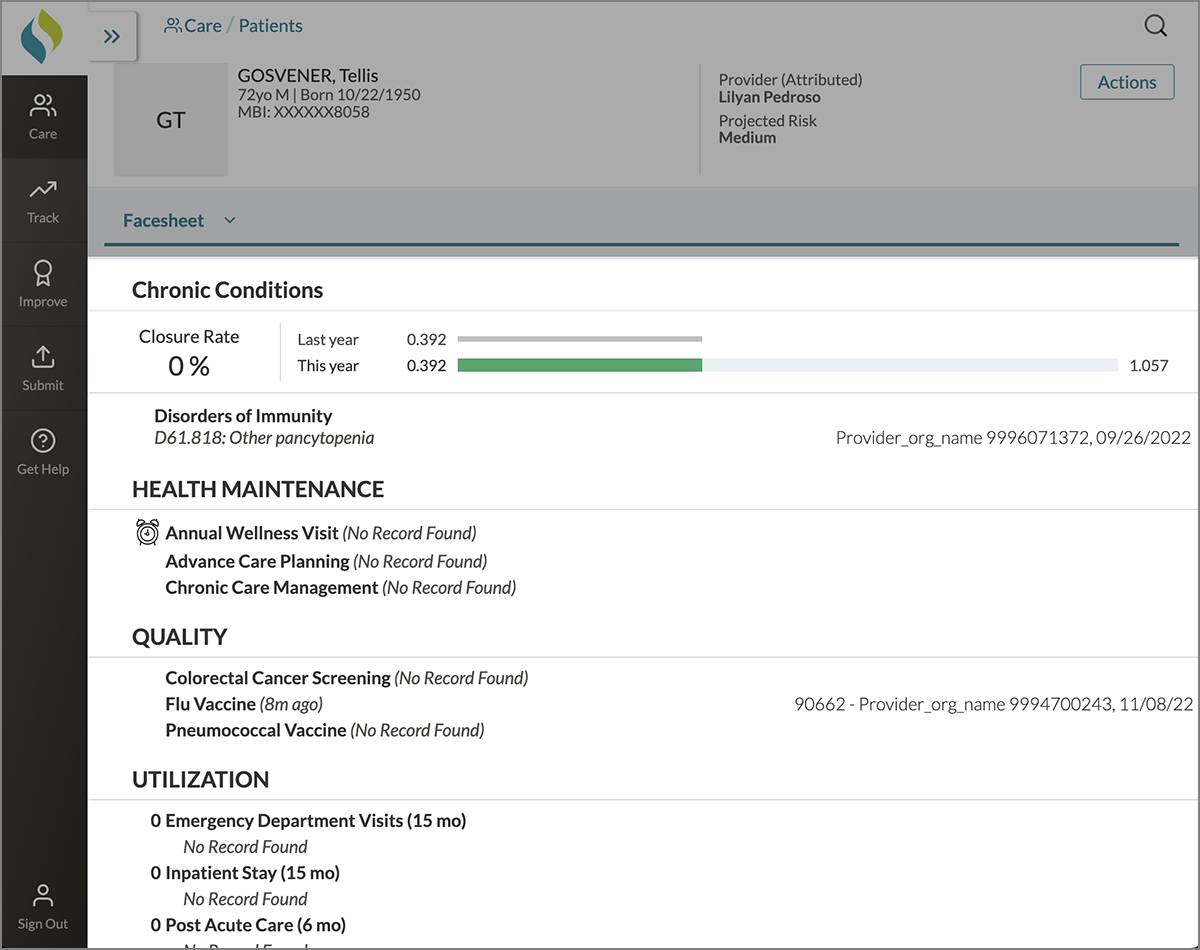Click the Patients breadcrumb link

click(x=270, y=26)
